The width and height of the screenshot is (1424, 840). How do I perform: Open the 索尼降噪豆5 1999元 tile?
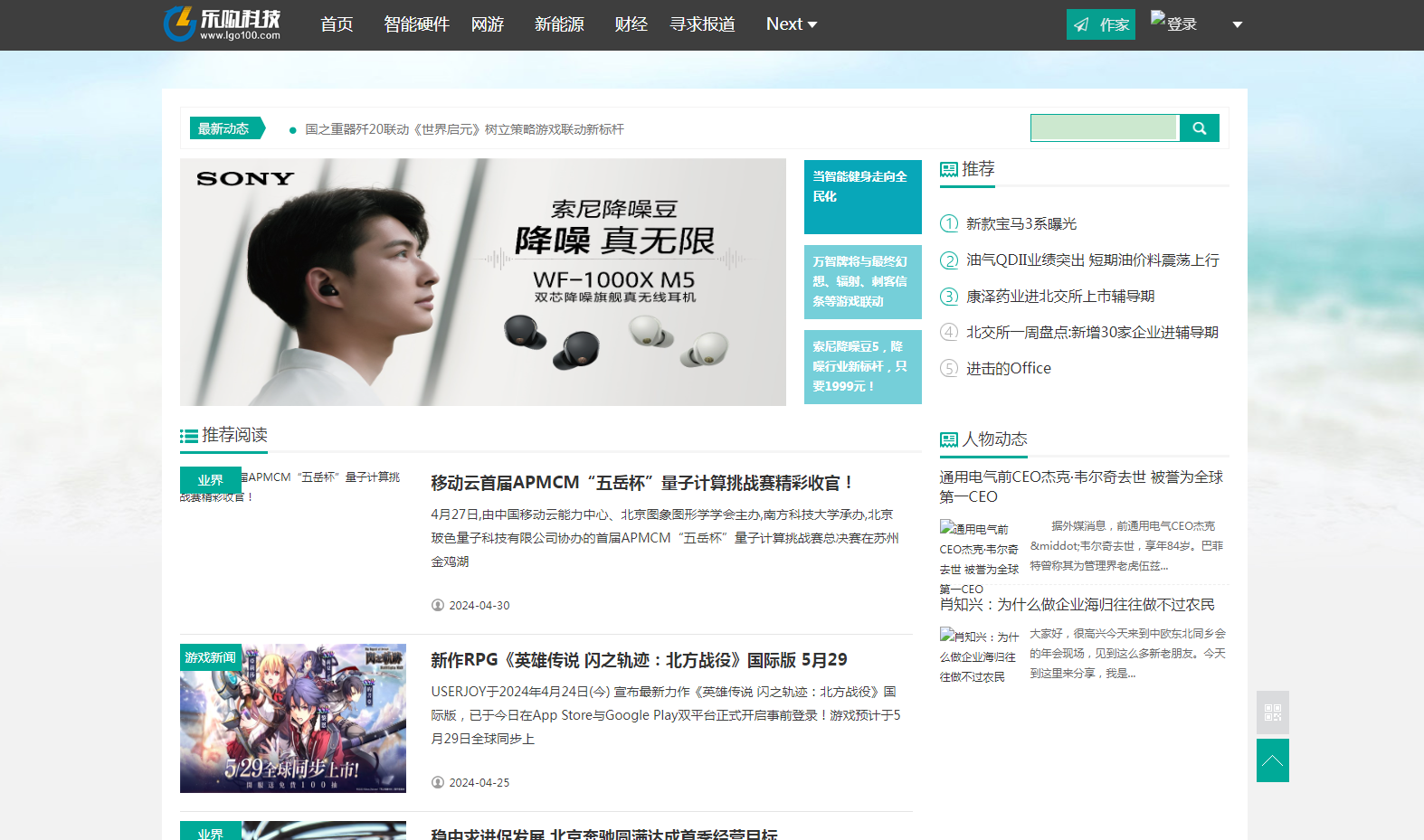(863, 367)
